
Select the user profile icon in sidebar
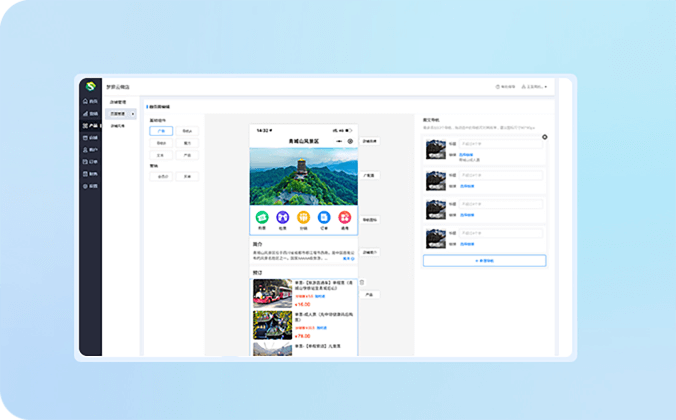point(90,149)
